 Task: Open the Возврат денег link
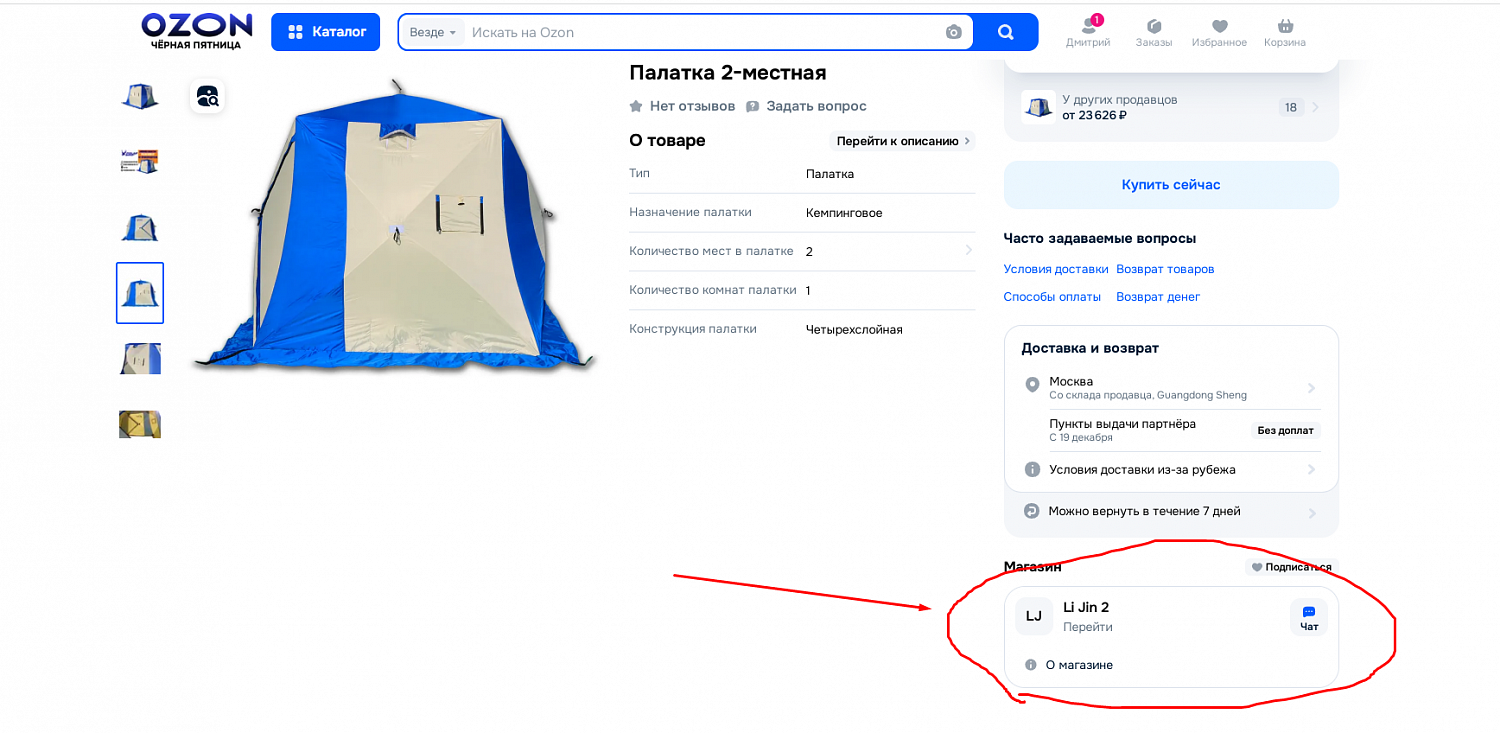point(1158,297)
